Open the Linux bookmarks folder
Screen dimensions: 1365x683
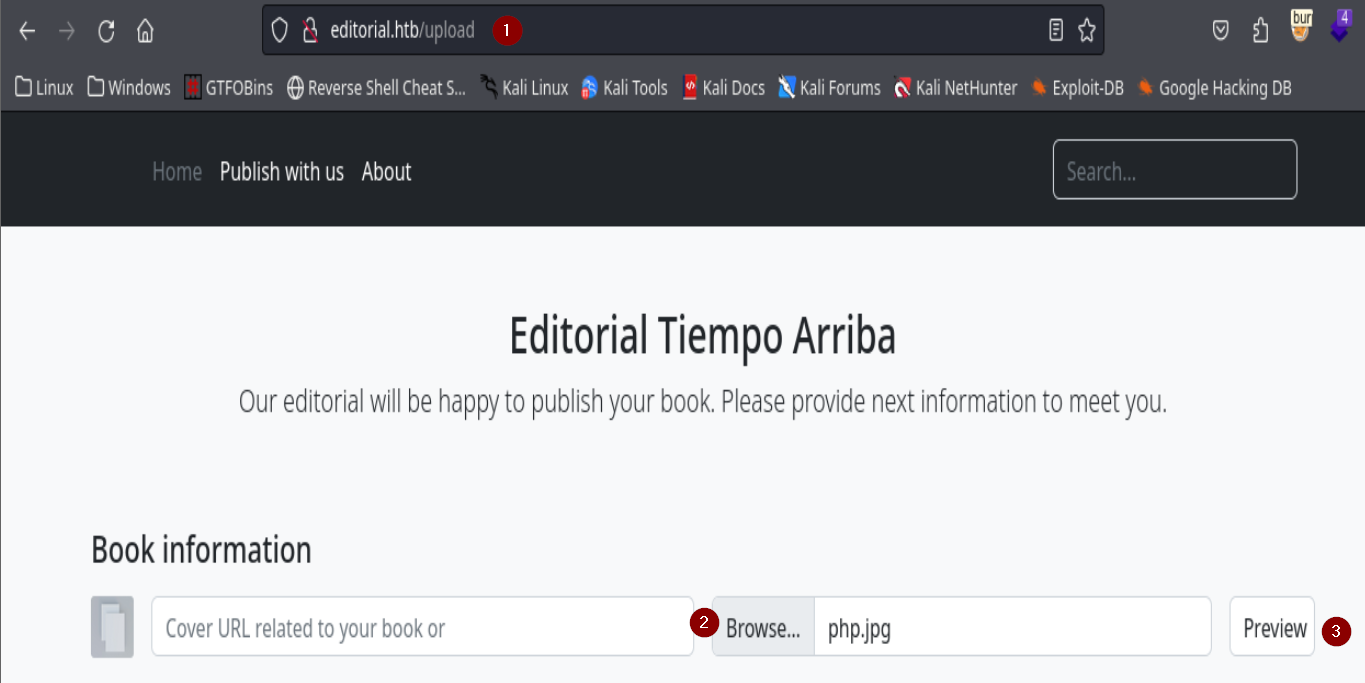pos(45,88)
